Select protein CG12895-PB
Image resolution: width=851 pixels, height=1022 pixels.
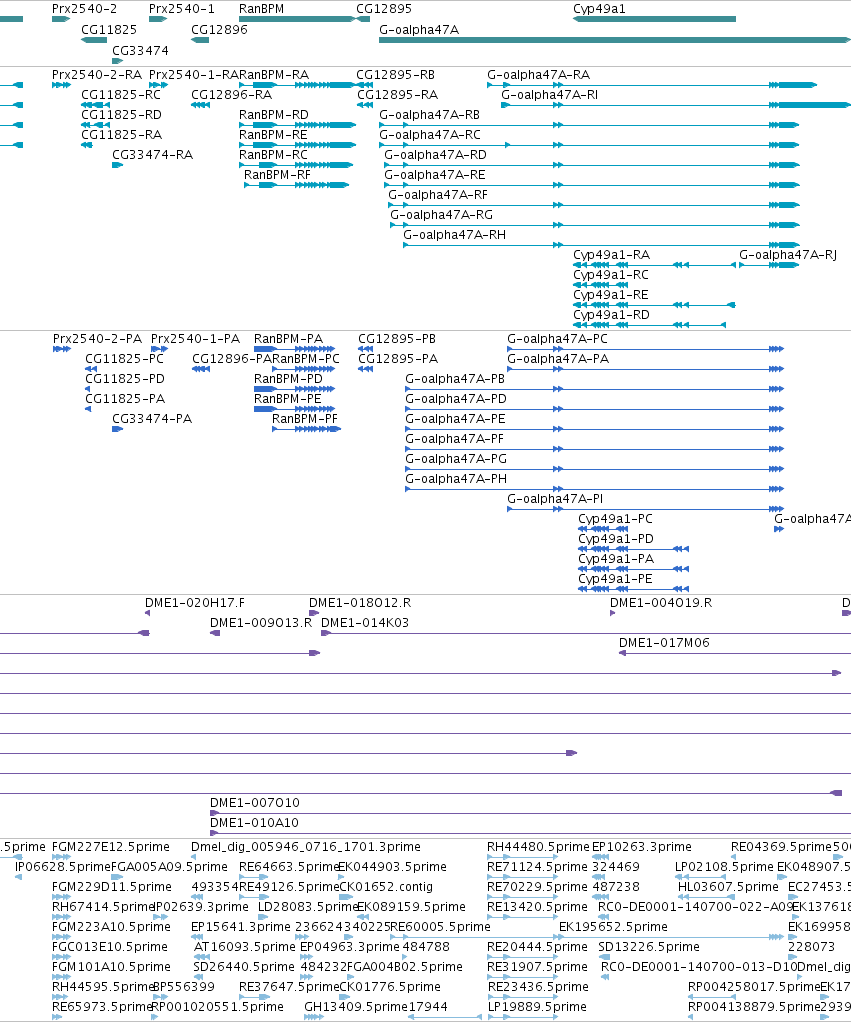tap(397, 339)
